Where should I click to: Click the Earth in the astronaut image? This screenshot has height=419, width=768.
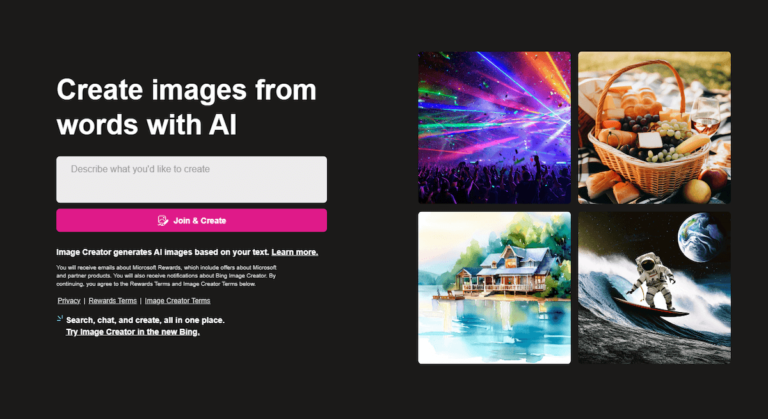click(699, 237)
